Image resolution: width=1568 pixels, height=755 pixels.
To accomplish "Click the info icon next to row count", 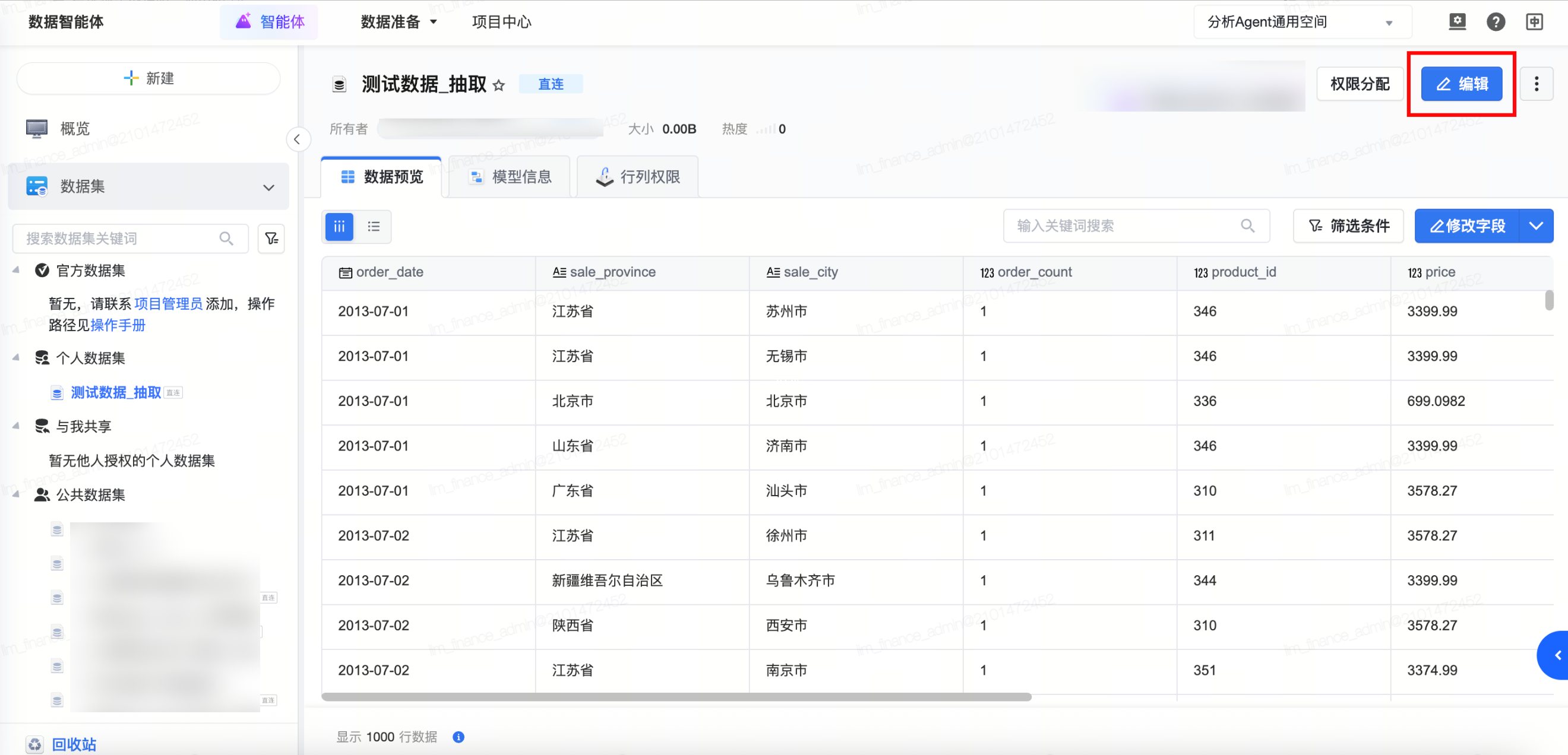I will [459, 737].
